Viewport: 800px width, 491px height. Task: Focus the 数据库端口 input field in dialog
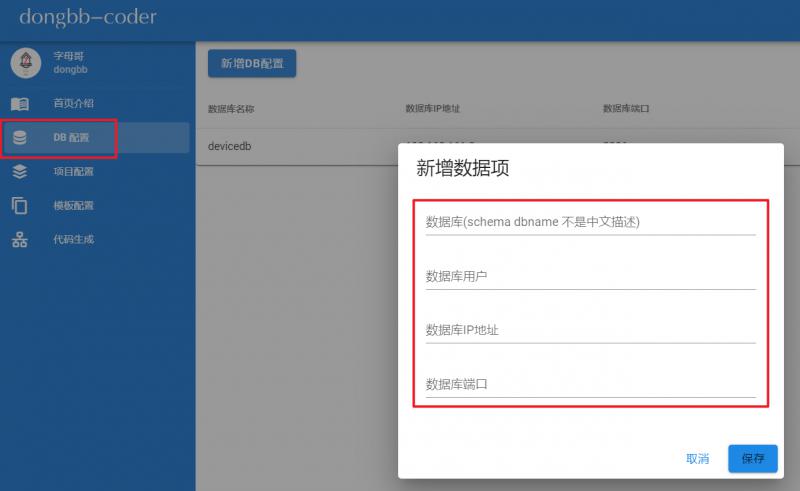[x=591, y=384]
